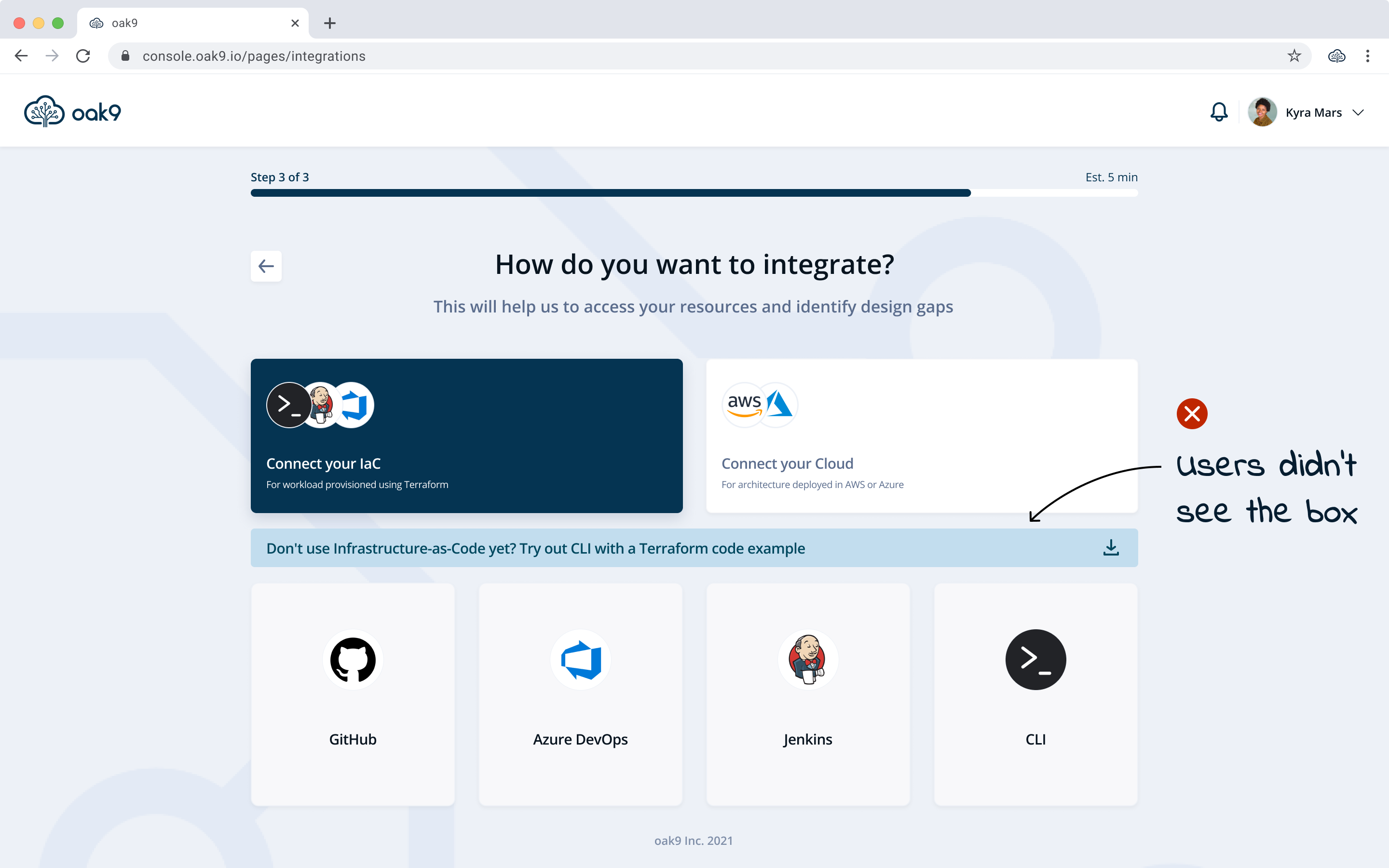This screenshot has height=868, width=1389.
Task: Click the URL address bar field
Action: coord(689,56)
